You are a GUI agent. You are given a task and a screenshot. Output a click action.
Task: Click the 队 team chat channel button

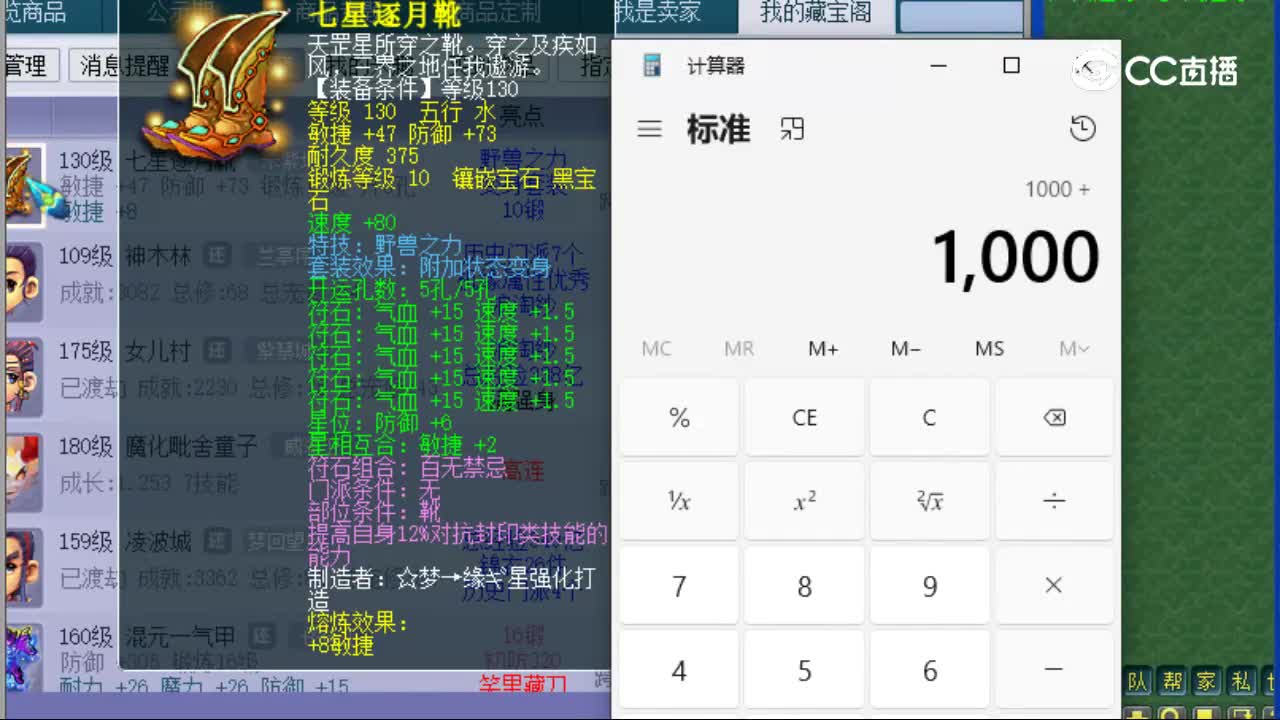(1138, 682)
